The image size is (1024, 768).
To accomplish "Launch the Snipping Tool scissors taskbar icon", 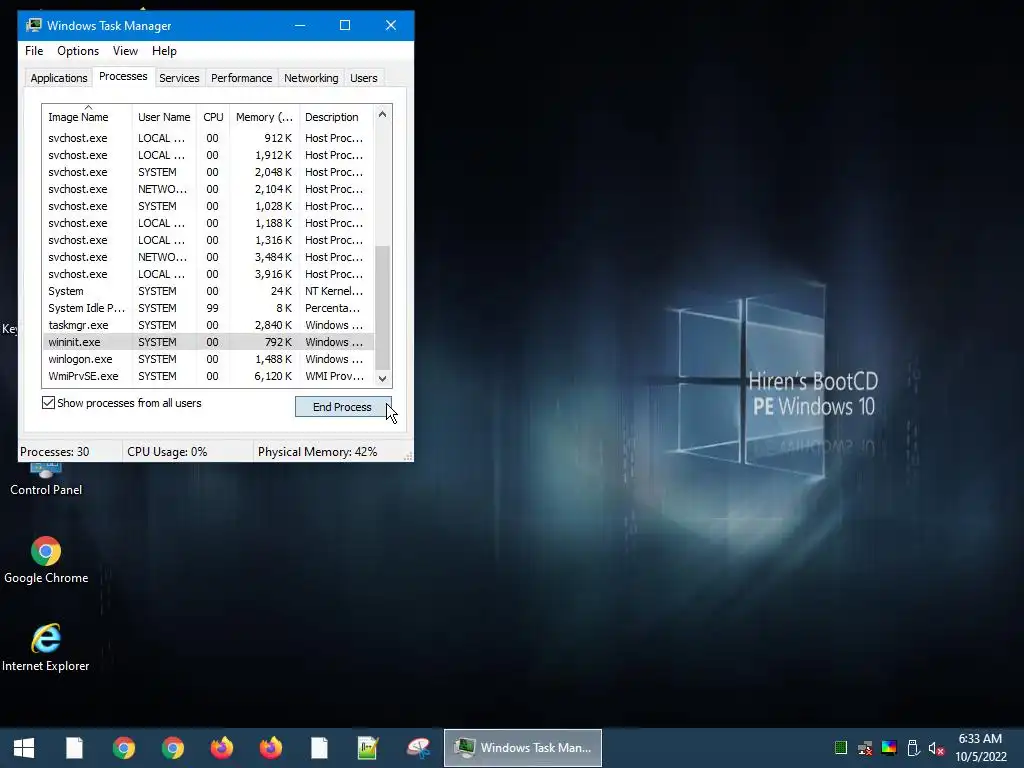I will pyautogui.click(x=418, y=748).
